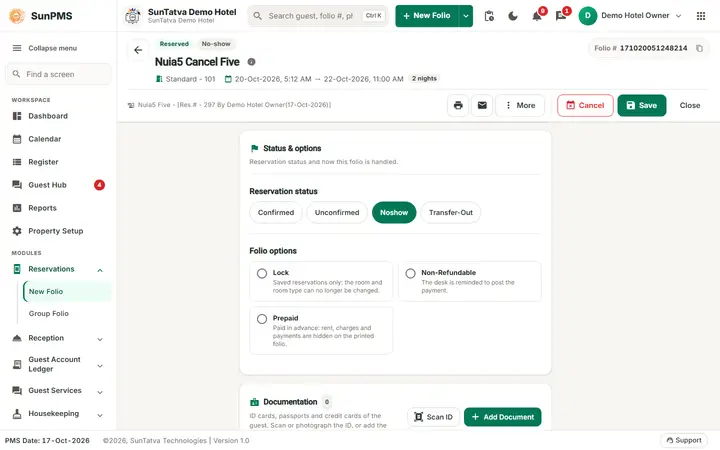This screenshot has width=720, height=450.
Task: Open the Support link in footer
Action: (684, 440)
